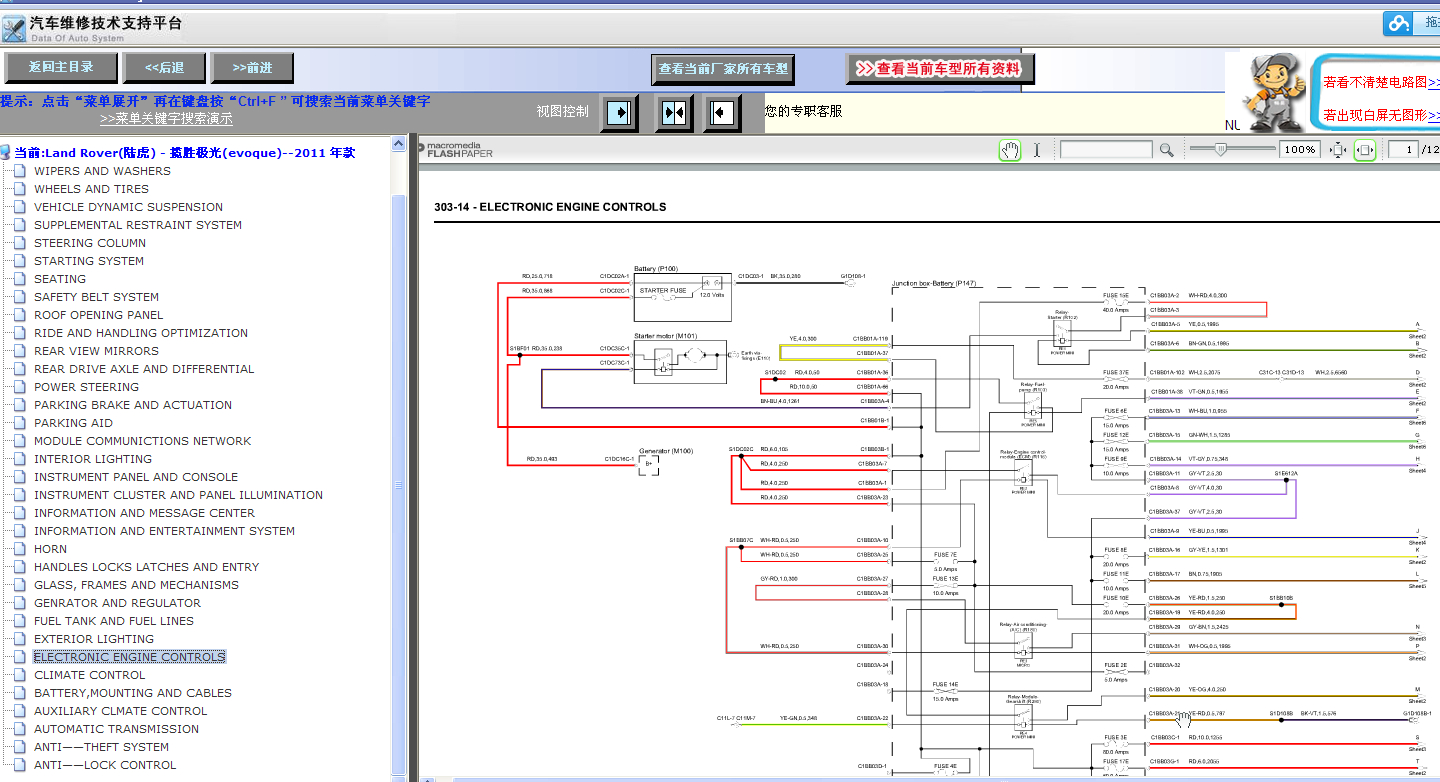
Task: Click the >>前进 forward button
Action: 252,68
